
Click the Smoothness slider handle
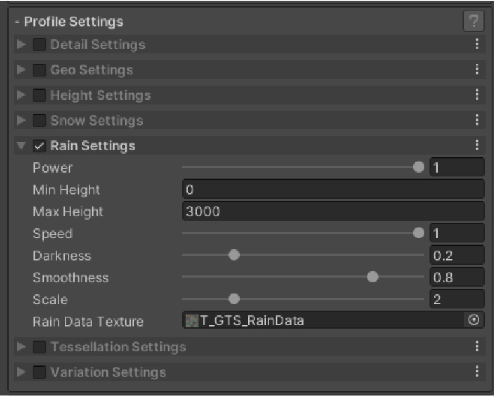(x=372, y=277)
